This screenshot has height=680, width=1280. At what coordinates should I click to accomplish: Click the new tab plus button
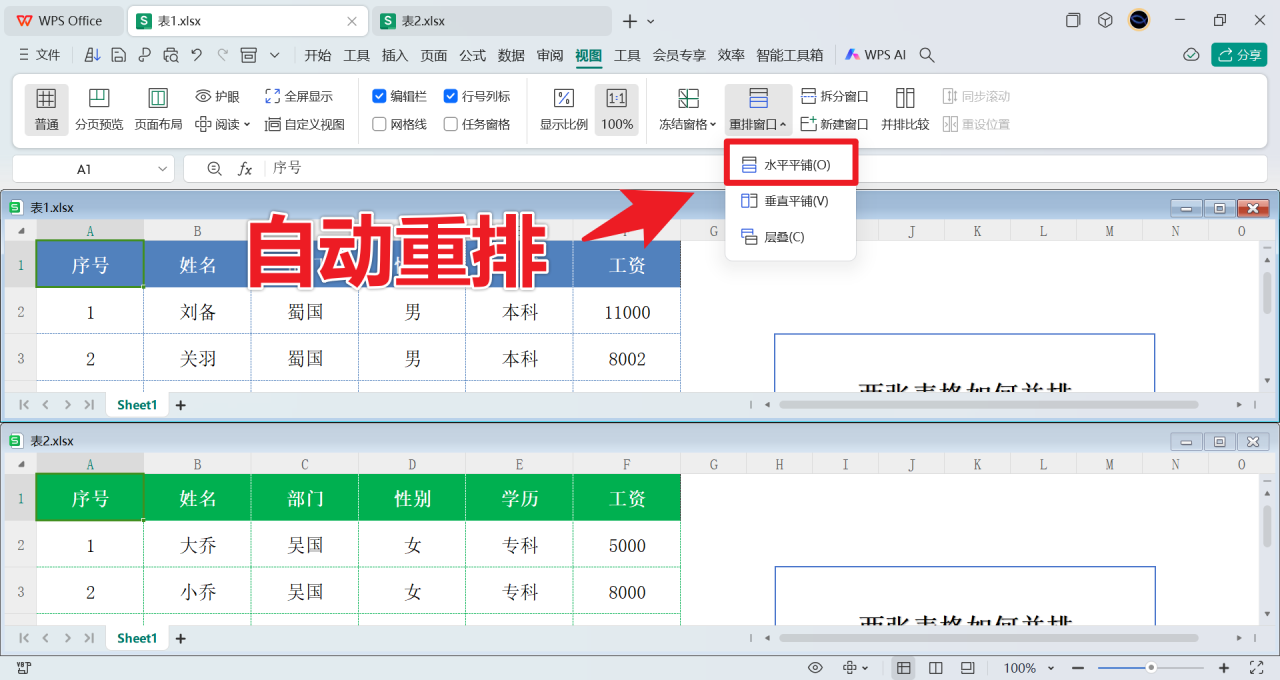[x=630, y=21]
